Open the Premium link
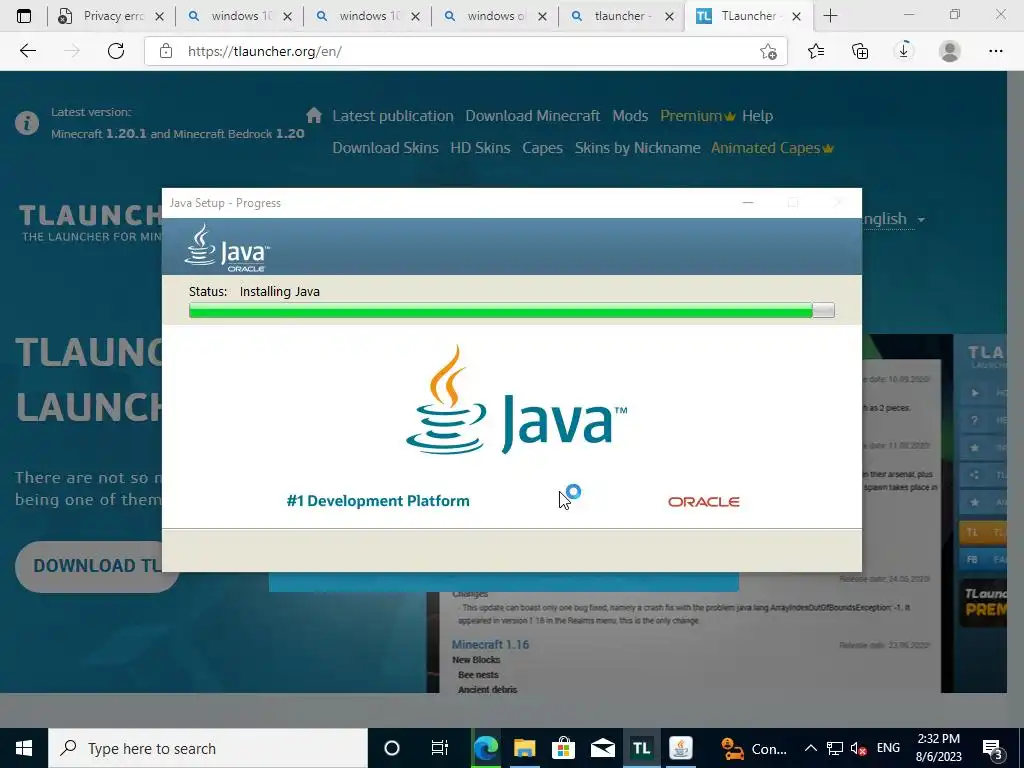The height and width of the screenshot is (768, 1024). click(x=697, y=116)
